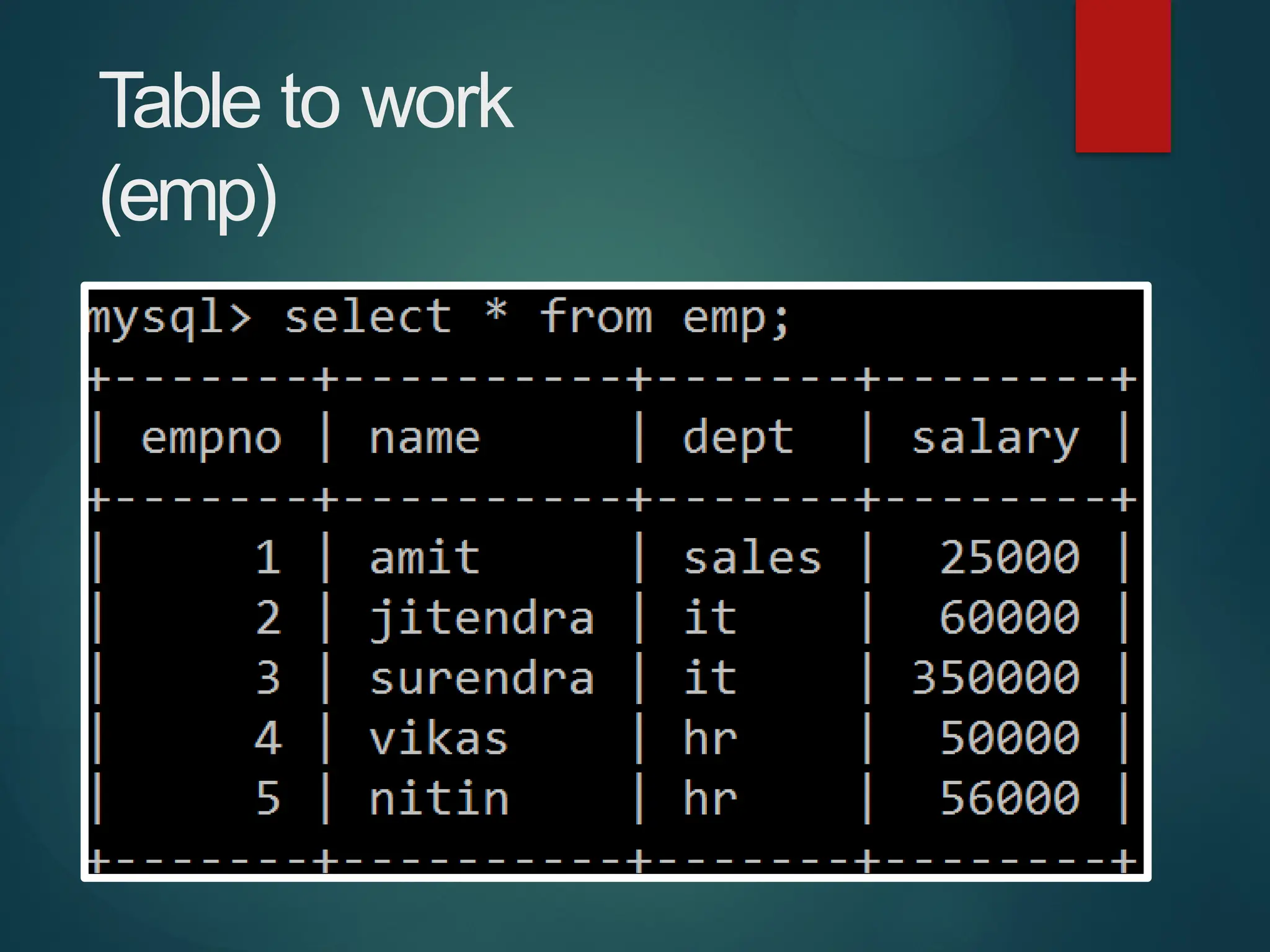Click empno 1 in amit's row
Screen dimensions: 1270x952
tap(268, 556)
